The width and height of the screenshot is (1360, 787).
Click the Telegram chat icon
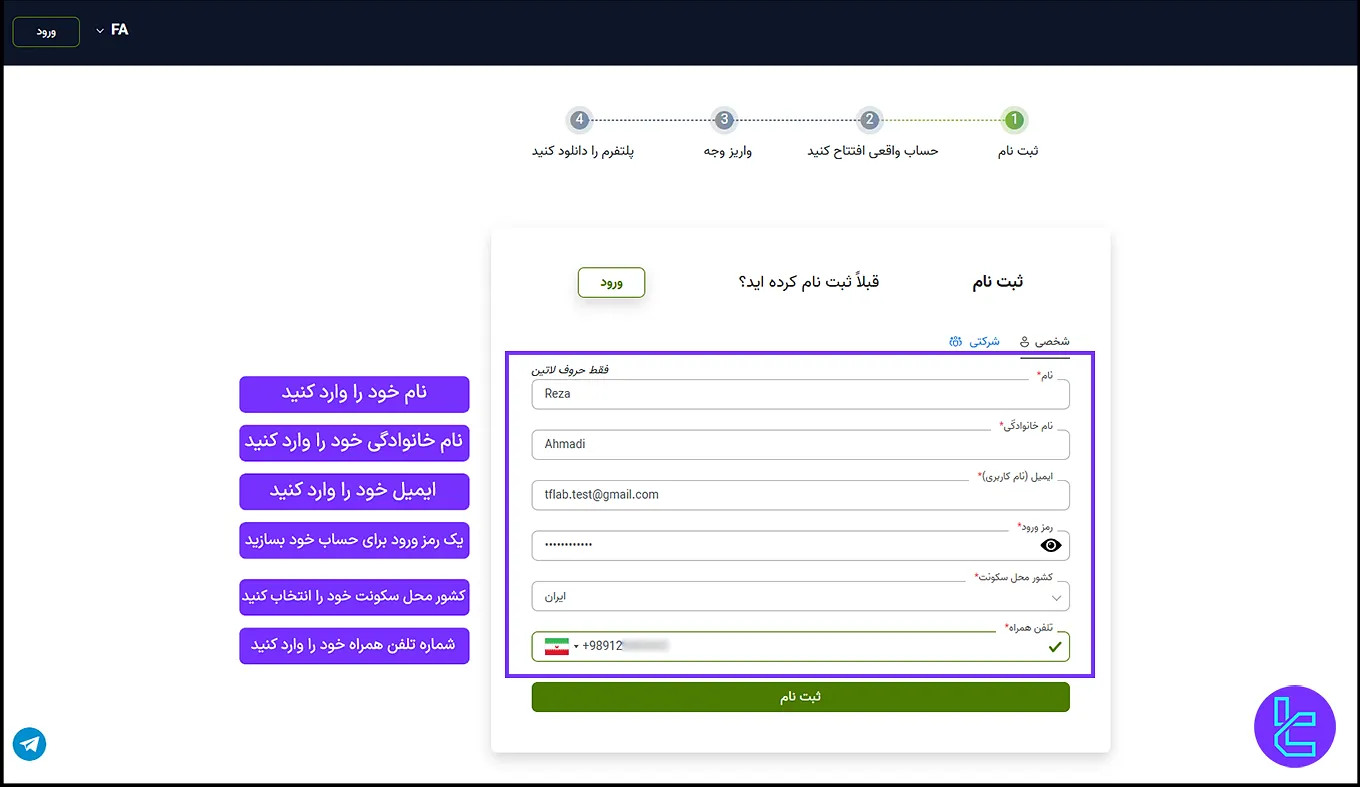(x=30, y=744)
